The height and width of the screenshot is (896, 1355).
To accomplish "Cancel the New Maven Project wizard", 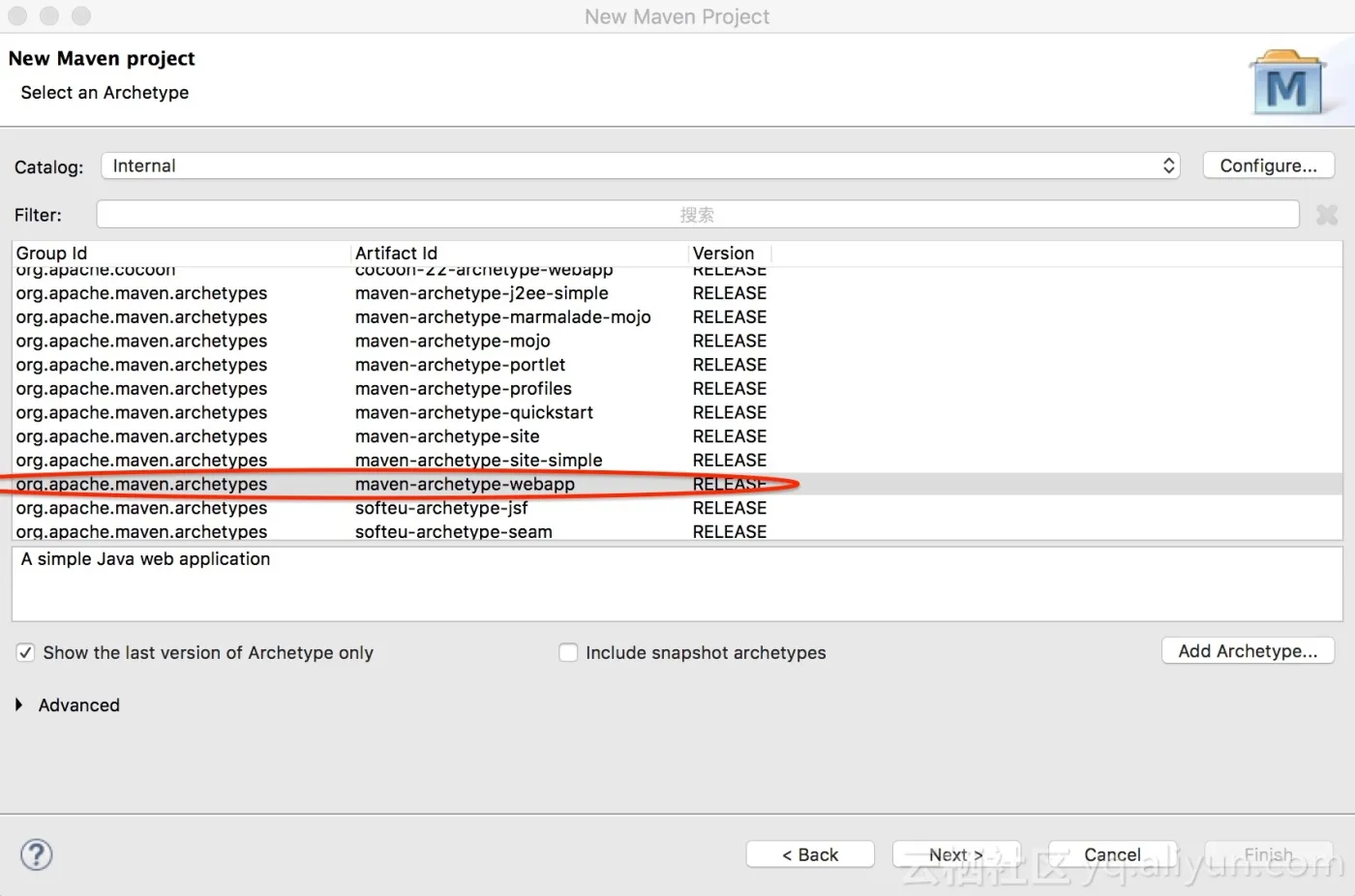I will click(1112, 854).
